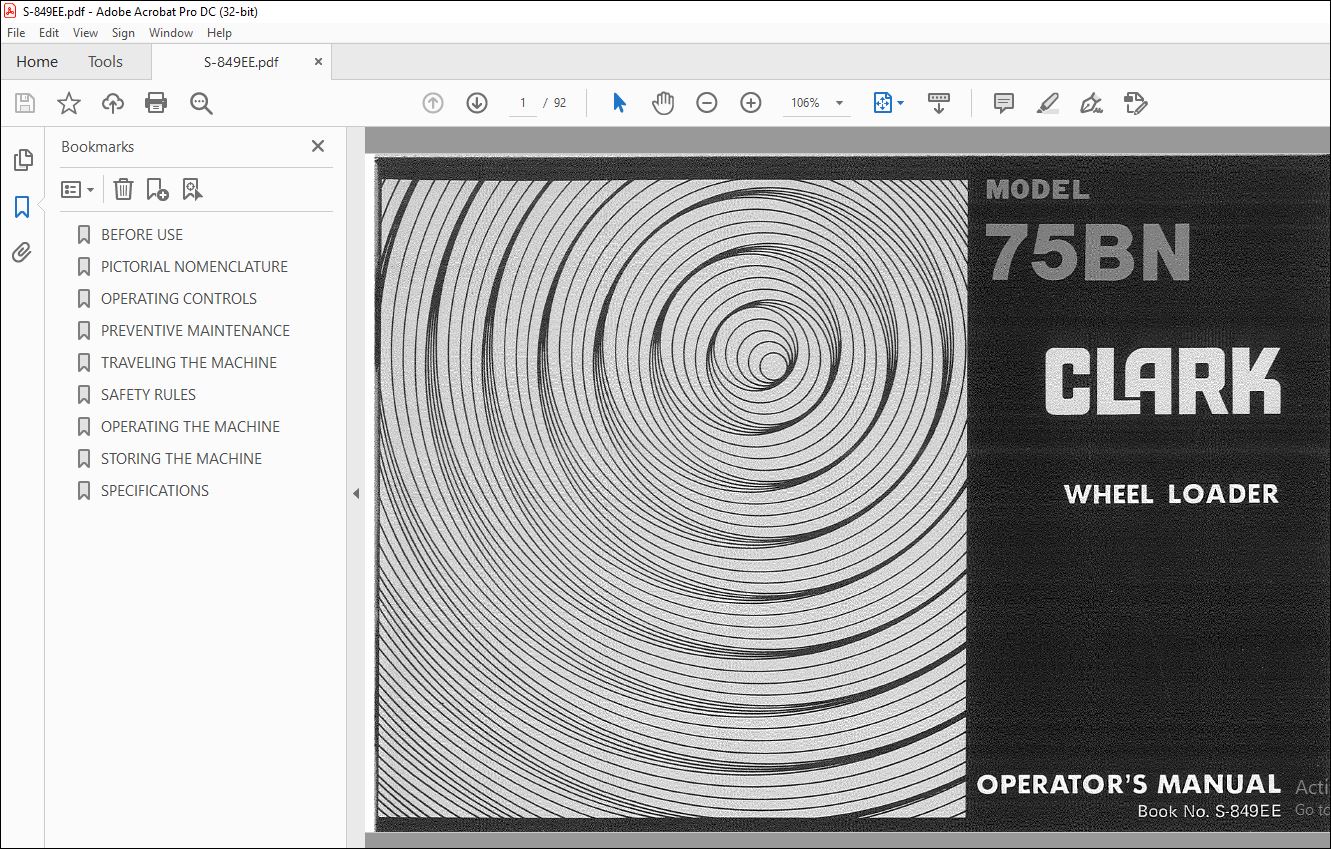Add file to starred favorites
The image size is (1331, 849).
68,103
